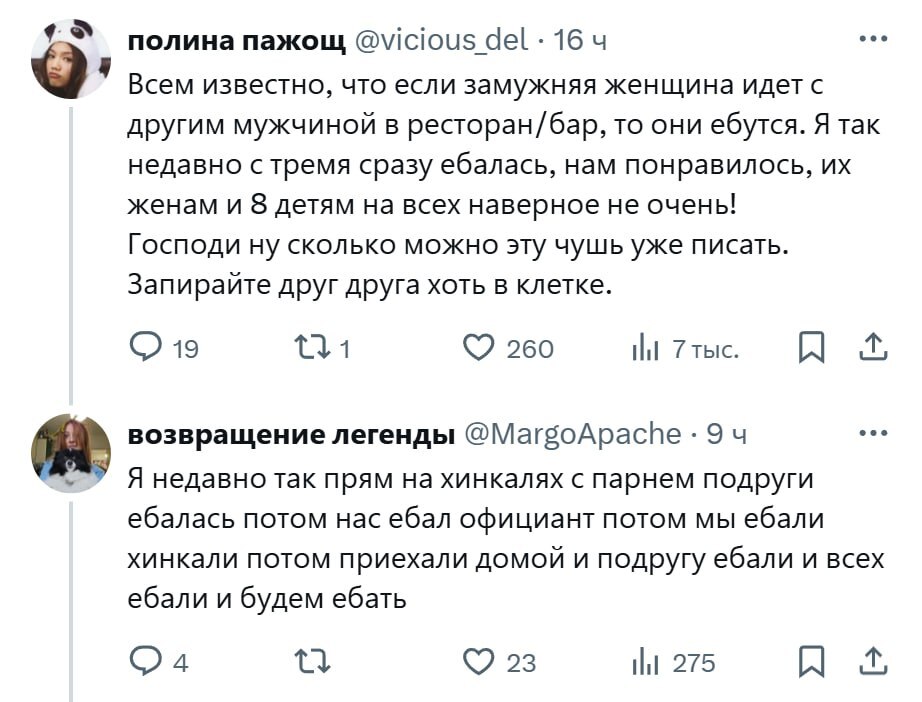Image resolution: width=922 pixels, height=702 pixels.
Task: Like the first tweet with 260 likes
Action: pyautogui.click(x=480, y=348)
